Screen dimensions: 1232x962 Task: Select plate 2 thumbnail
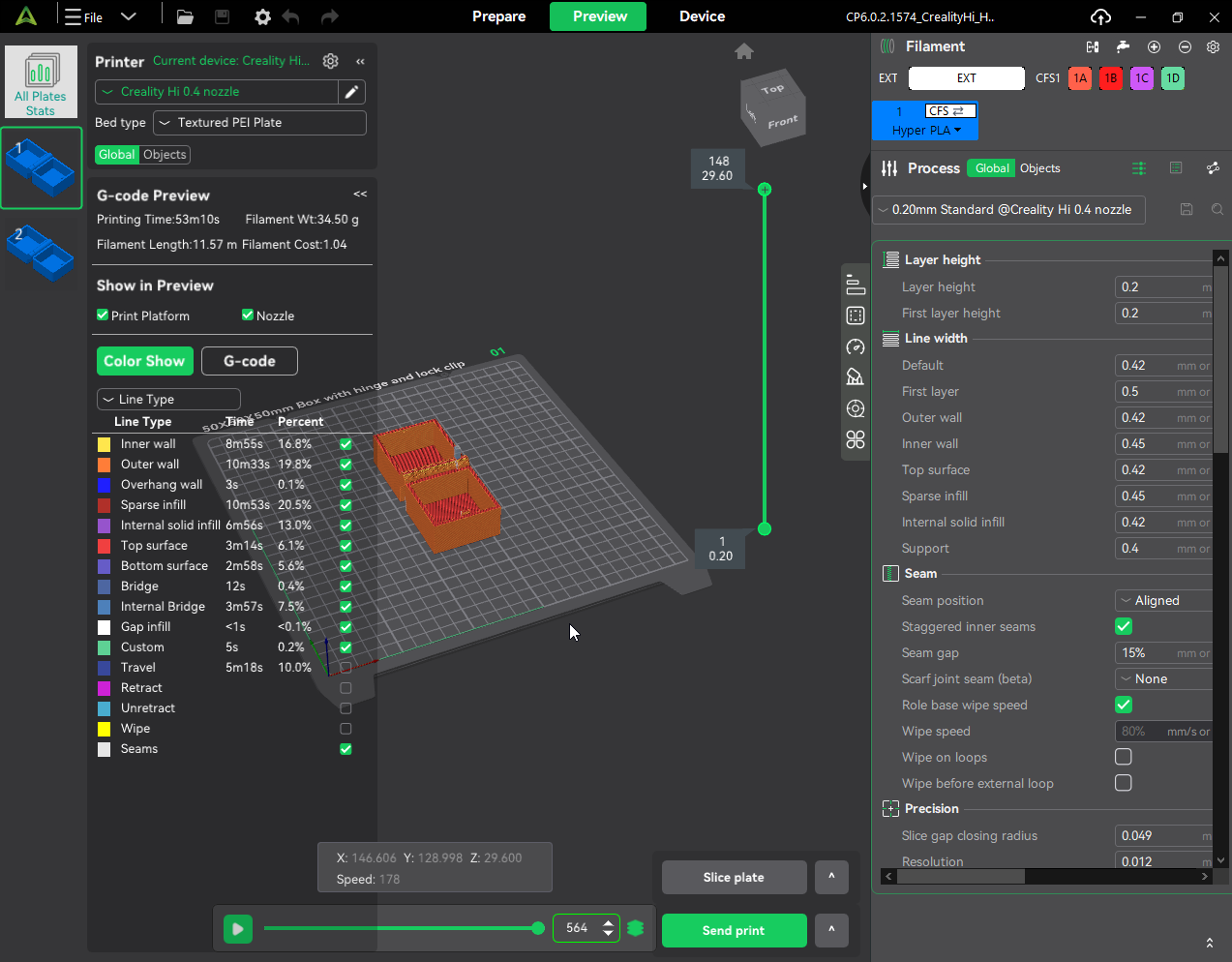[x=41, y=252]
